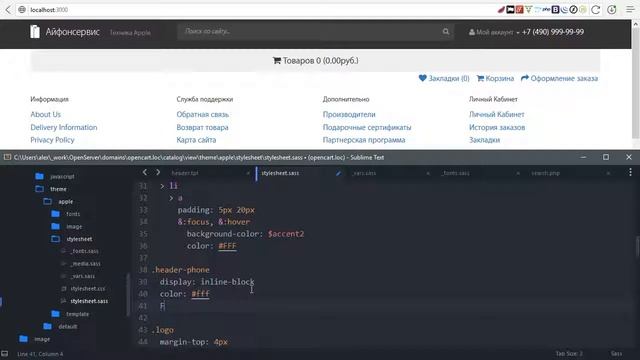Viewport: 640px width, 360px height.
Task: Open the Обратная связь link
Action: tap(202, 114)
